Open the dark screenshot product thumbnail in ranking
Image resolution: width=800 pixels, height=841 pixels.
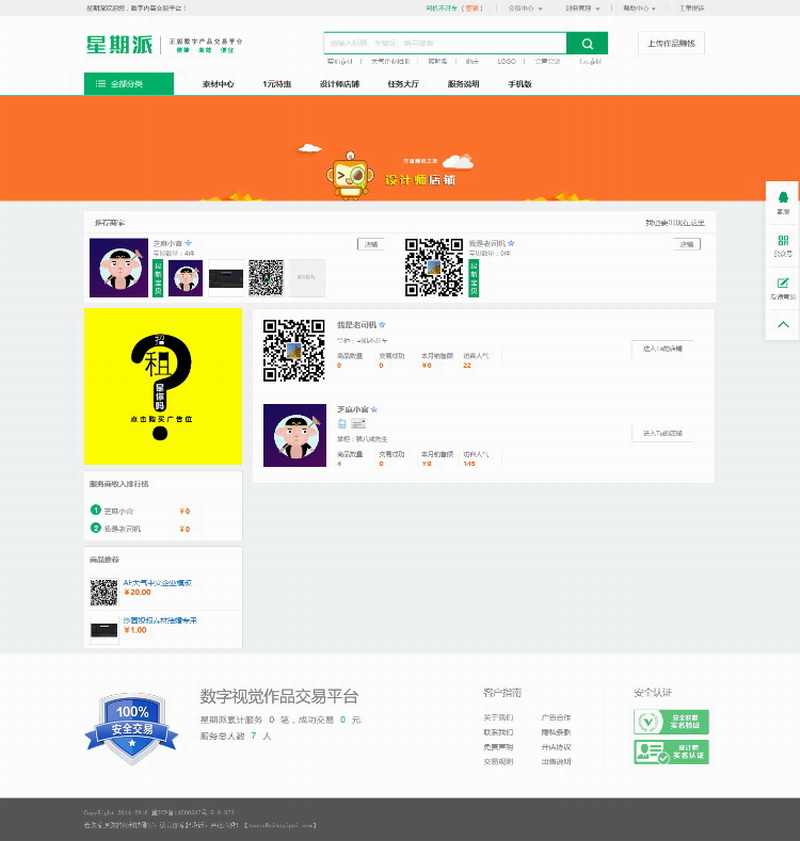click(226, 278)
